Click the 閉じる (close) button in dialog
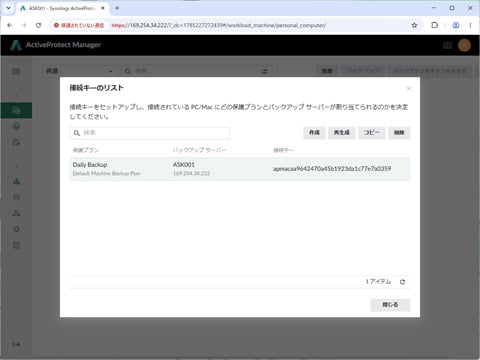 [x=390, y=305]
